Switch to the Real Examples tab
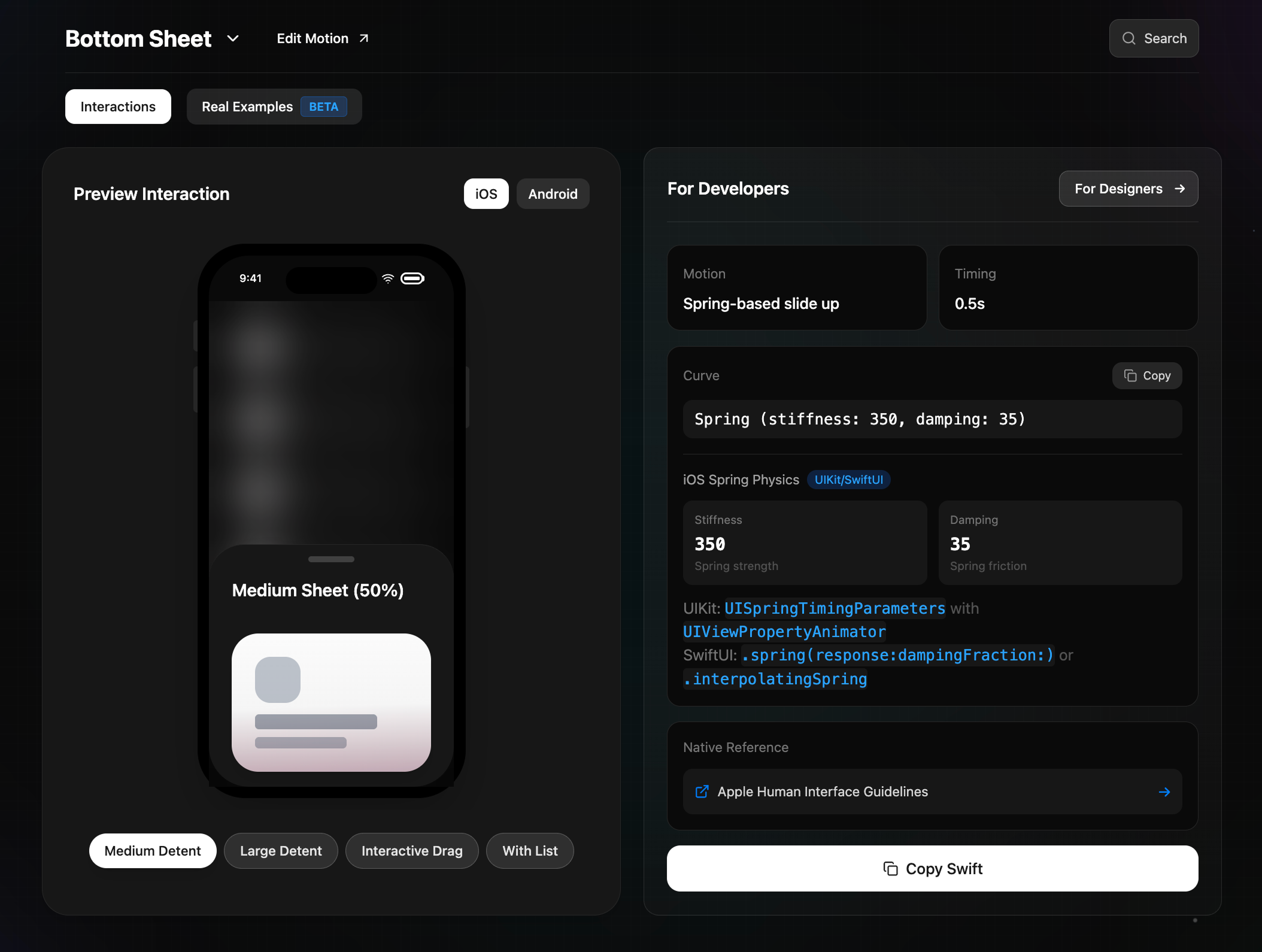Image resolution: width=1262 pixels, height=952 pixels. pos(274,107)
